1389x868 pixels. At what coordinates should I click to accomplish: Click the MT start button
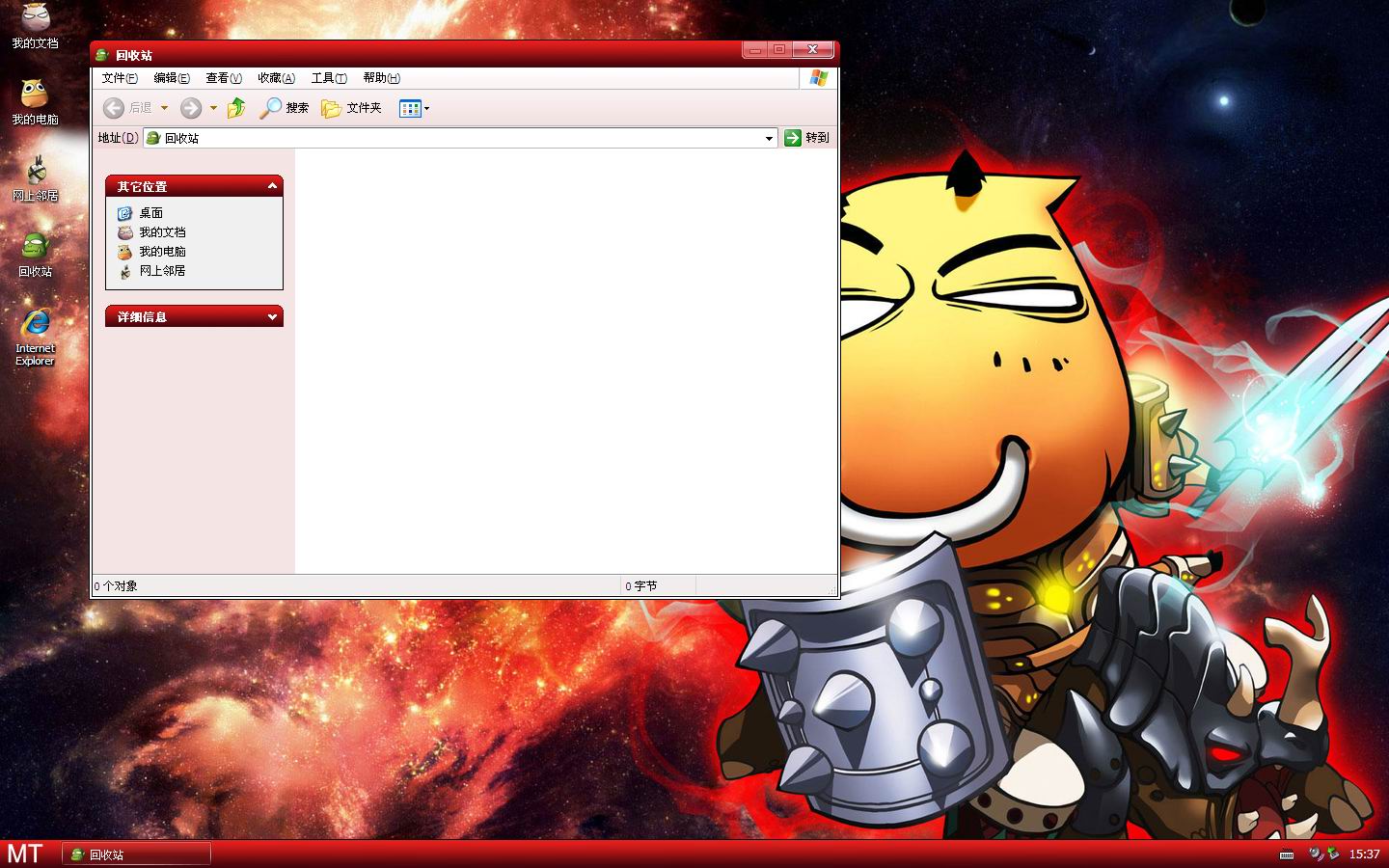(25, 854)
